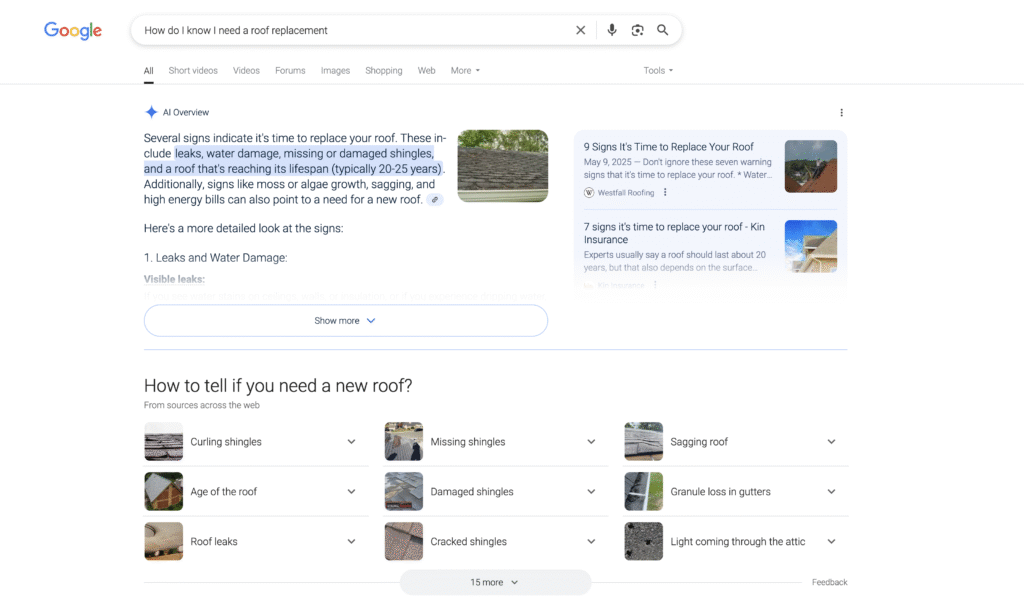
Task: Click the Curling shingles thumbnail image
Action: [163, 441]
